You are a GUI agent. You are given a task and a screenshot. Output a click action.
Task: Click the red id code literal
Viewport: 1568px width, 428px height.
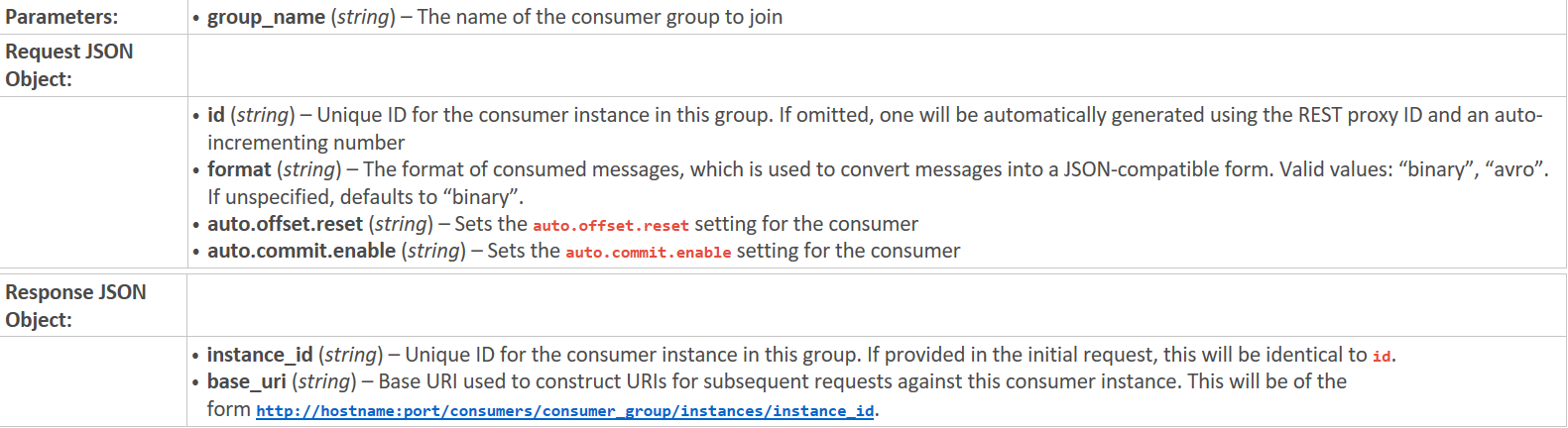[x=1382, y=356]
